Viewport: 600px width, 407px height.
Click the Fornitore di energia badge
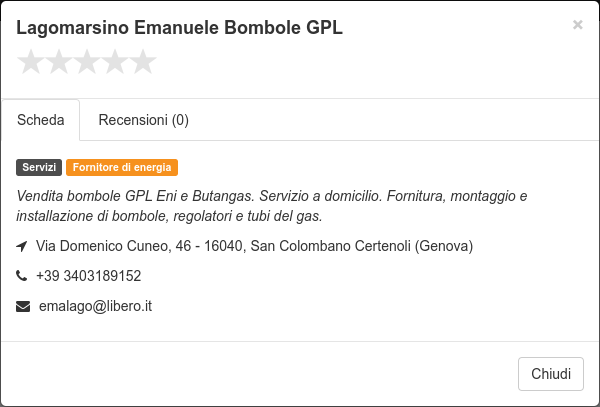pos(122,168)
